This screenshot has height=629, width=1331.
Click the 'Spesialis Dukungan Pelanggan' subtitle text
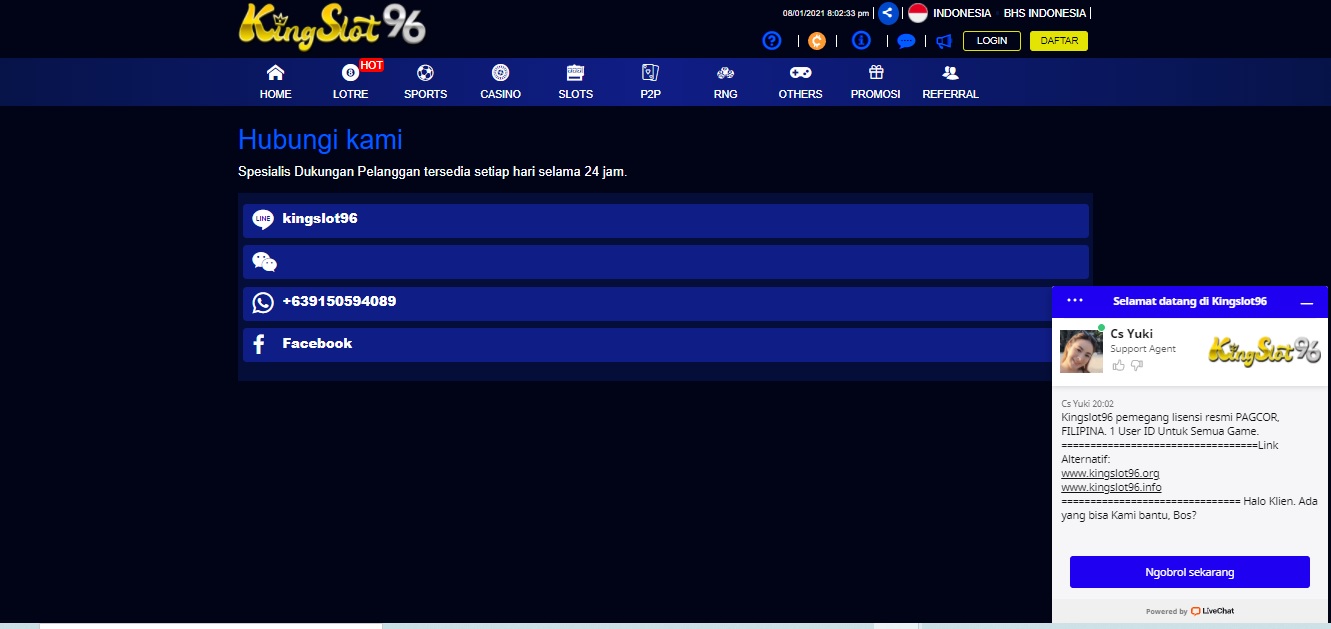(x=433, y=172)
